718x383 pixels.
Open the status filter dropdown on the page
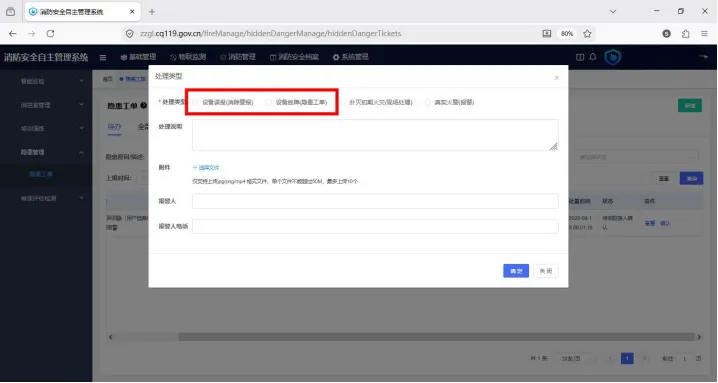tap(636, 157)
